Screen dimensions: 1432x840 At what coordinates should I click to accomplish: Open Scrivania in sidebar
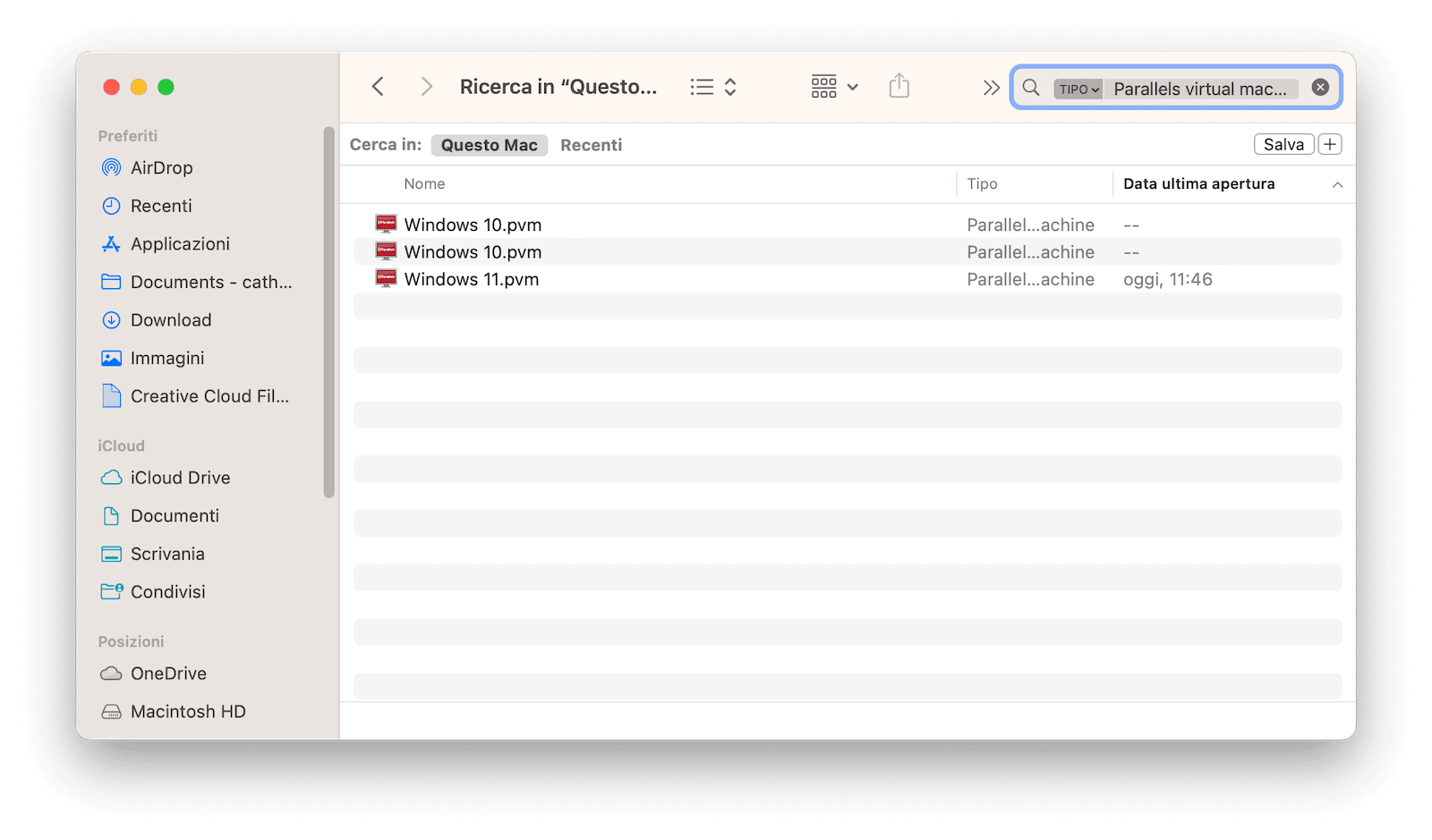point(167,554)
